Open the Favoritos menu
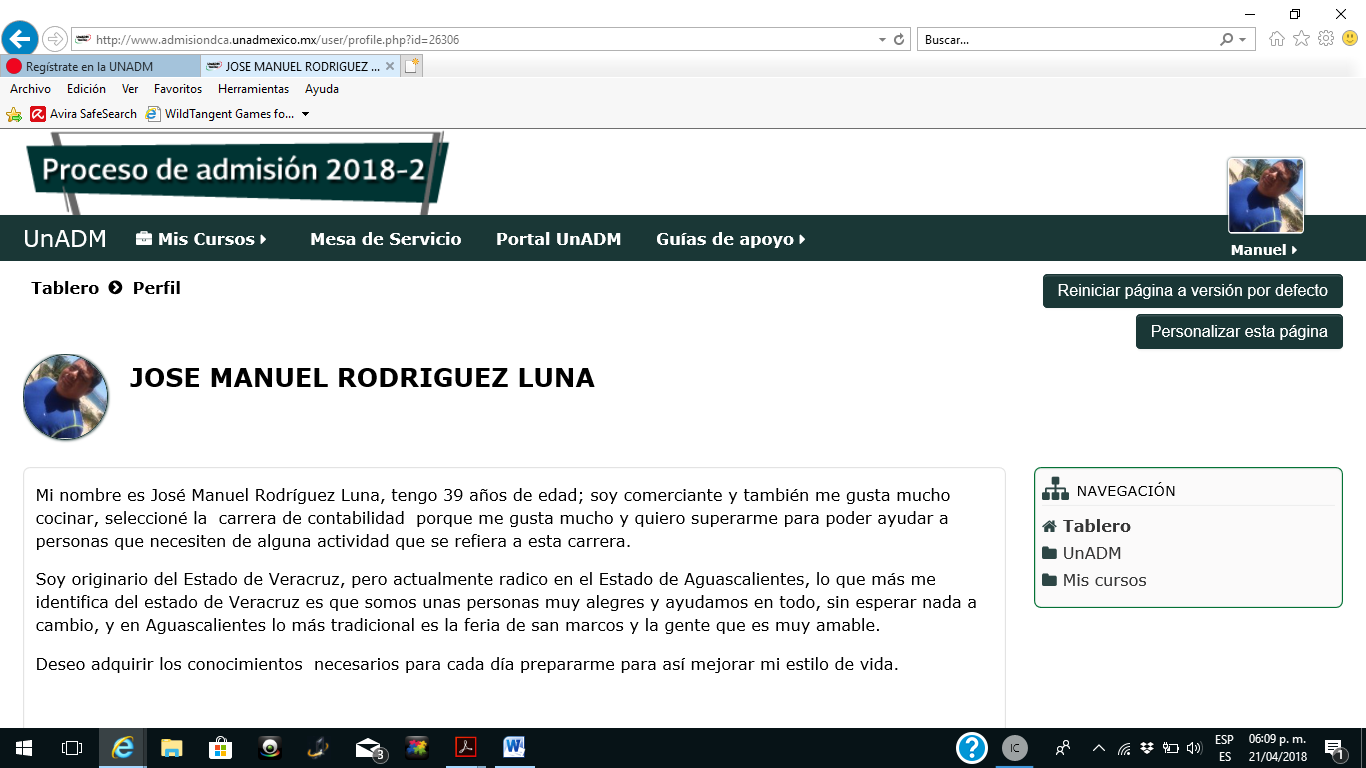 tap(178, 89)
